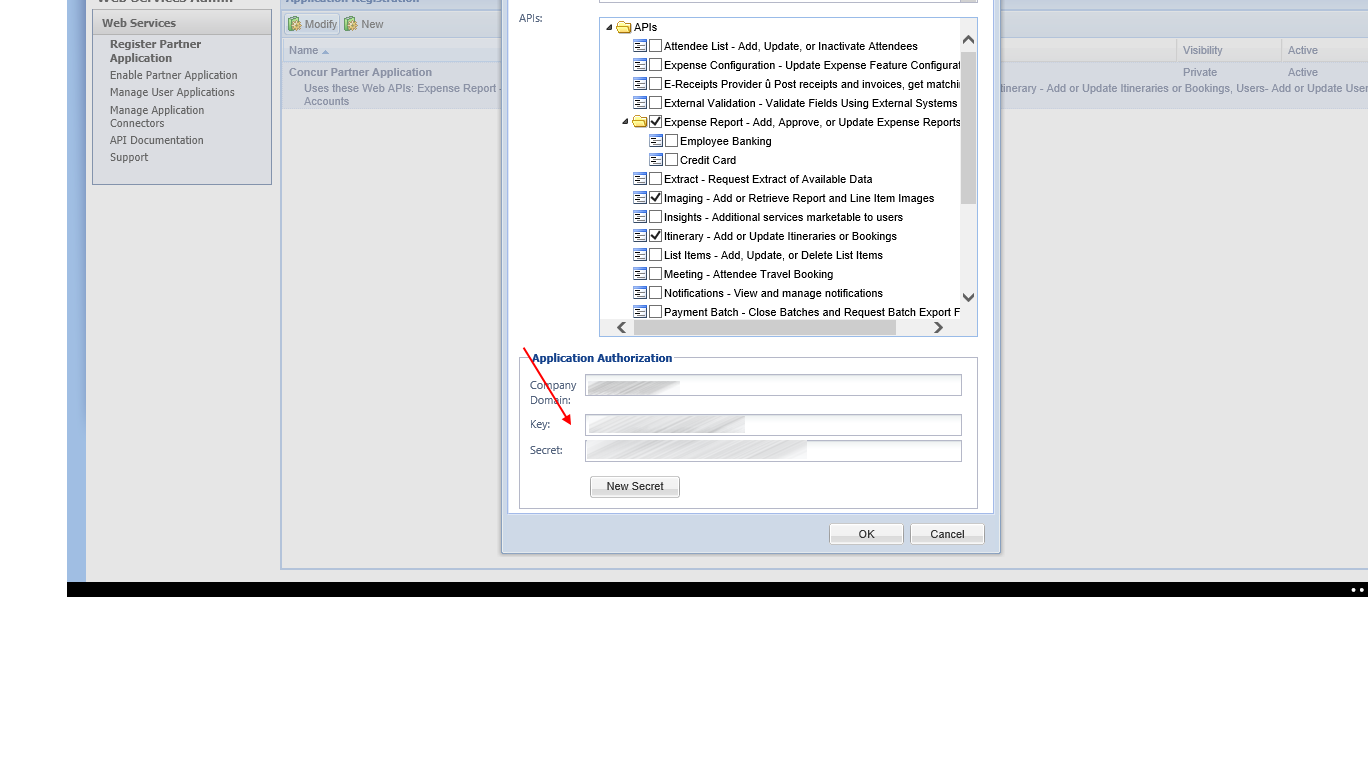Check the Extract API checkbox
The height and width of the screenshot is (768, 1368).
coord(656,179)
